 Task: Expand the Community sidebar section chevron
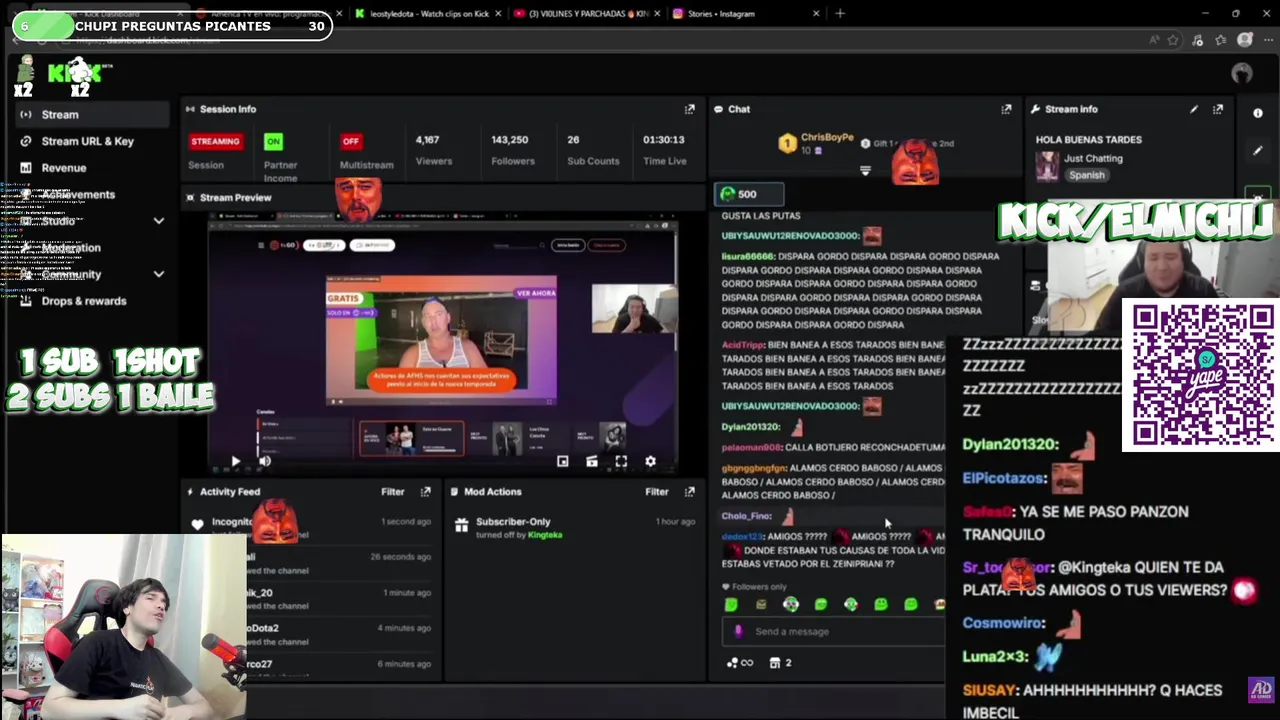[158, 274]
